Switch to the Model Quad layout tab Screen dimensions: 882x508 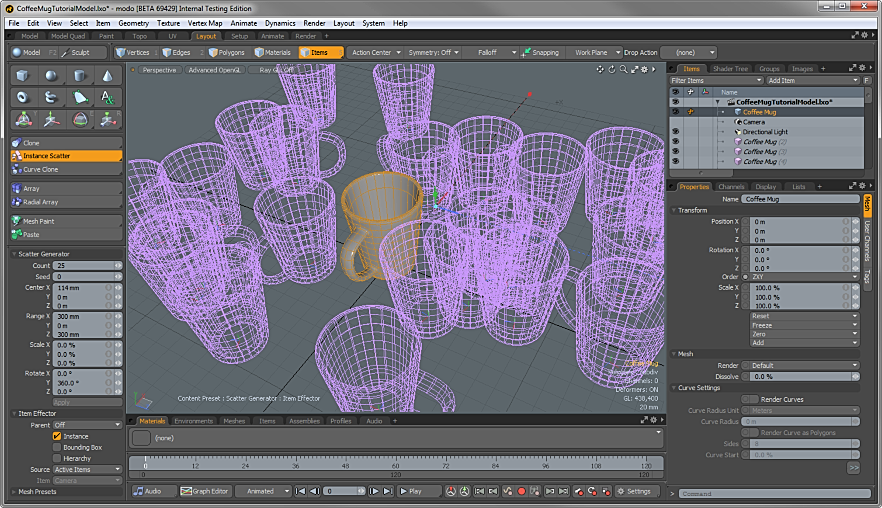[68, 36]
